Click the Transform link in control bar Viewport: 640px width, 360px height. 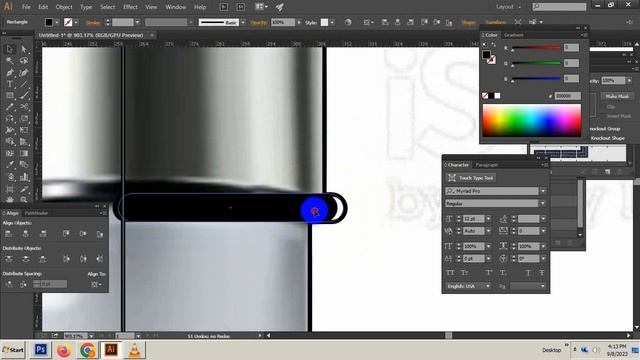pyautogui.click(x=496, y=22)
